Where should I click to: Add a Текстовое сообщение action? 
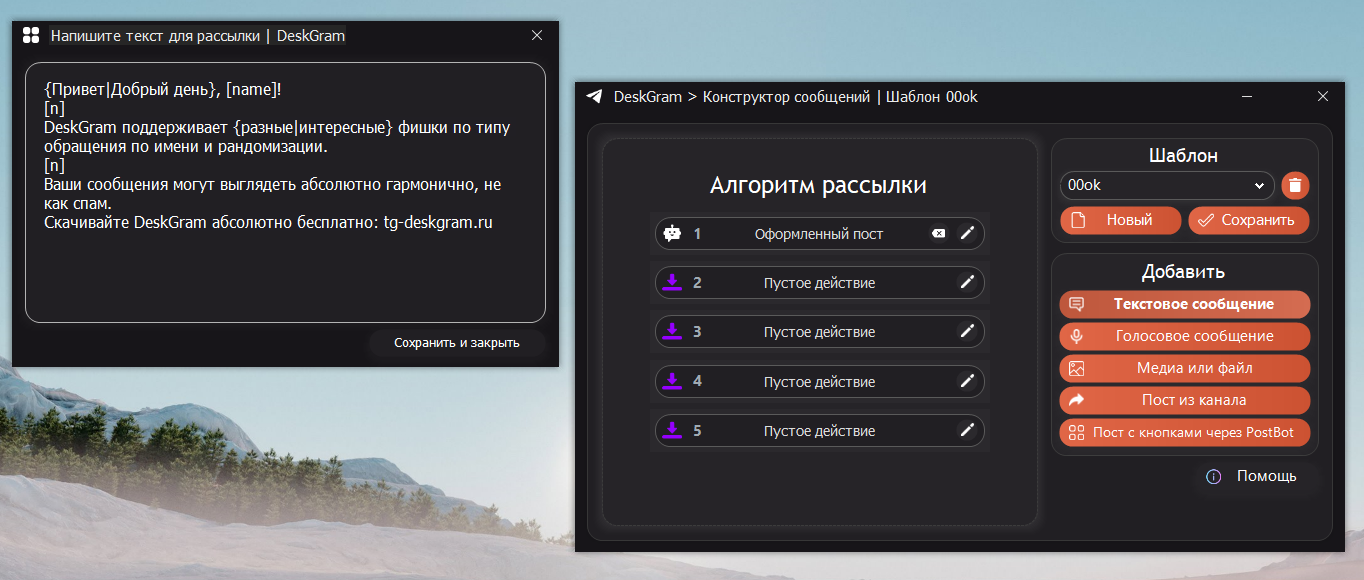(1184, 304)
